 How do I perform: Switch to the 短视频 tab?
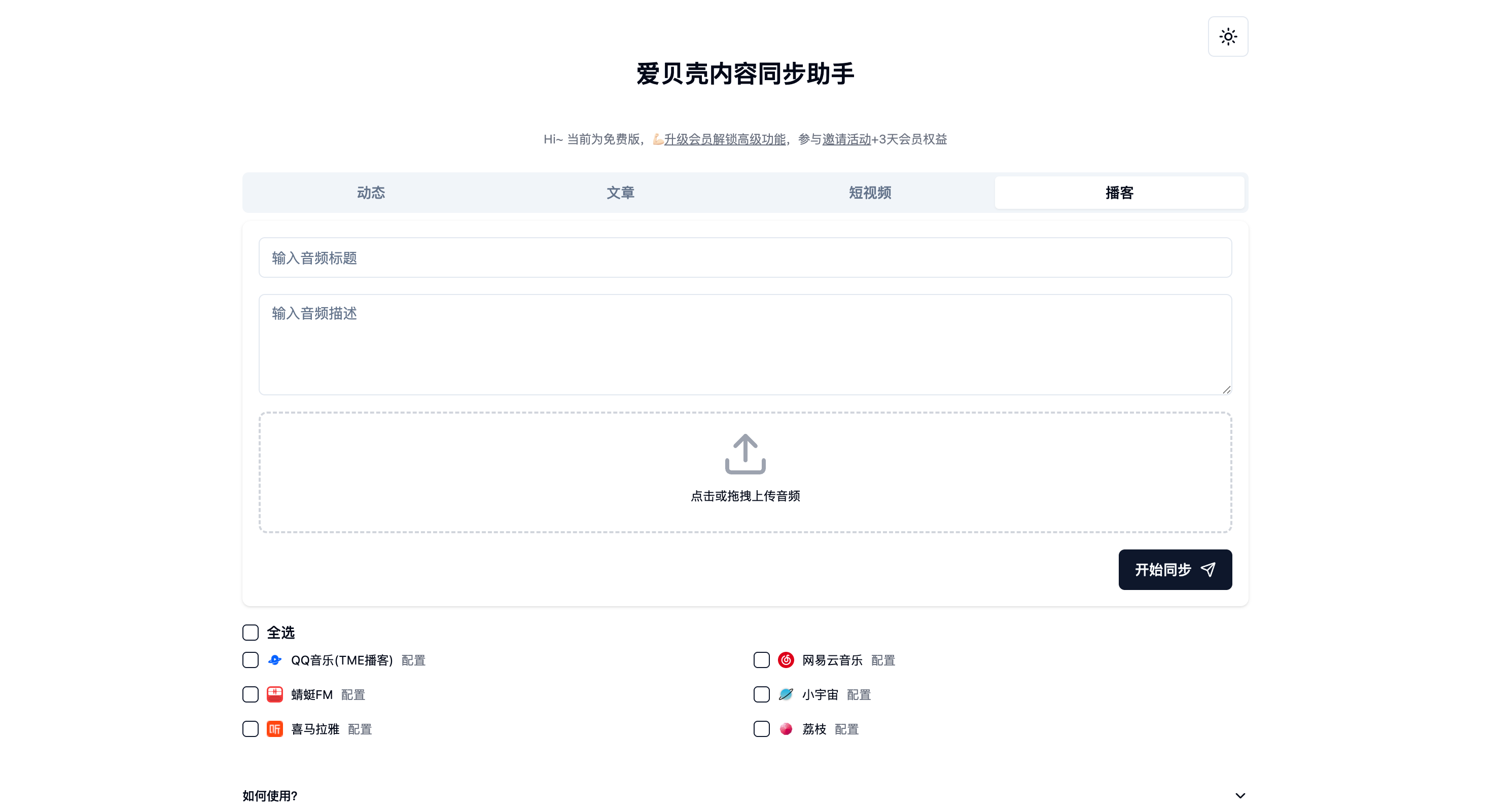click(869, 193)
